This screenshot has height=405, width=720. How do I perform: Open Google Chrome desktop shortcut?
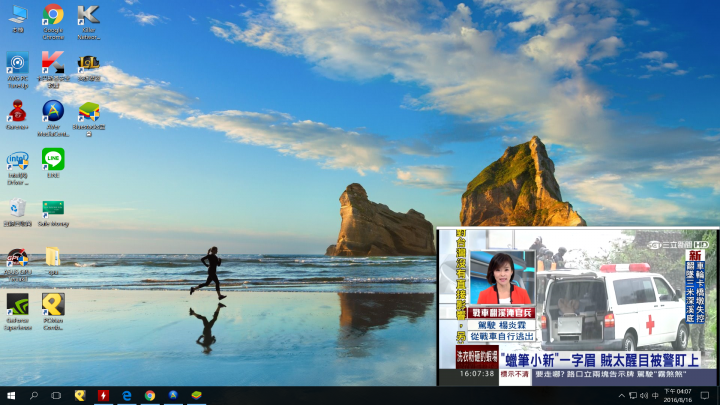point(53,15)
